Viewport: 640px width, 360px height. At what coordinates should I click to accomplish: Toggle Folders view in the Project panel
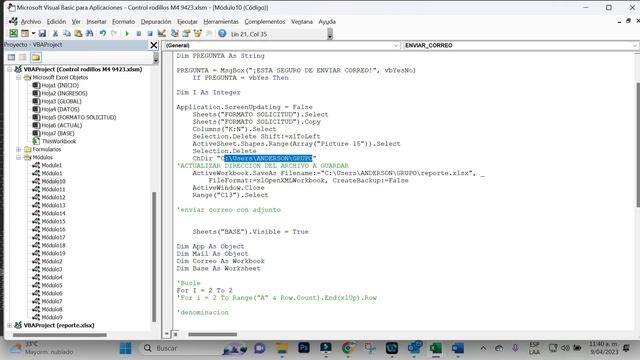point(36,57)
